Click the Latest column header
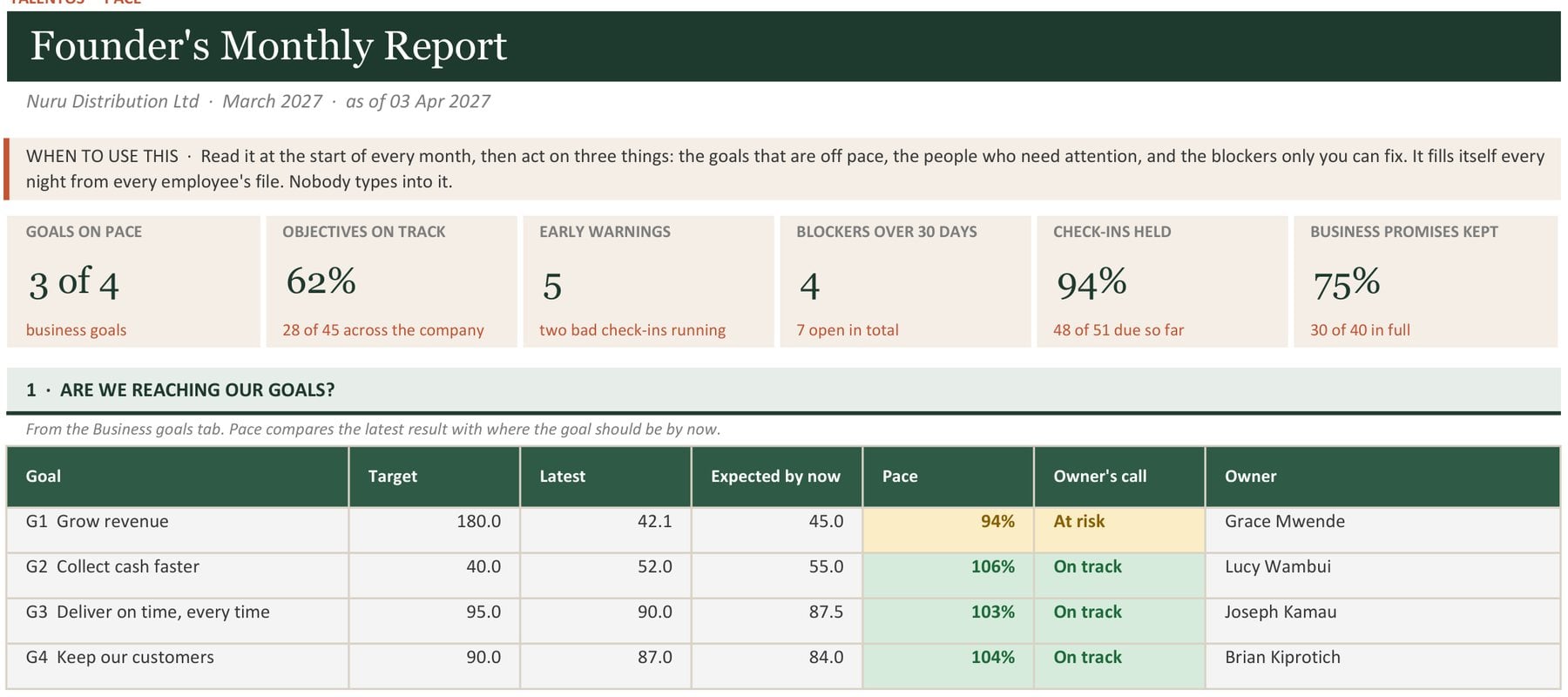Screen dimensions: 1568x697 click(605, 477)
